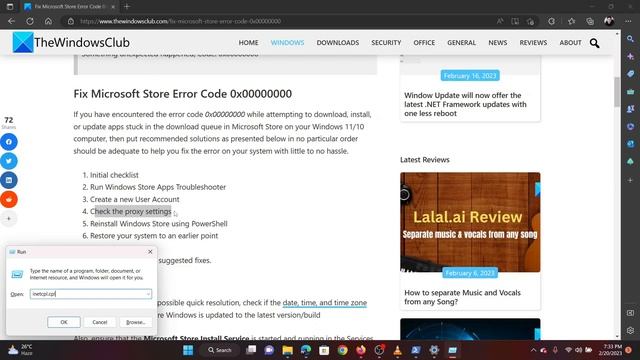Click Browse in the Run dialog
This screenshot has width=640, height=360.
tap(136, 322)
